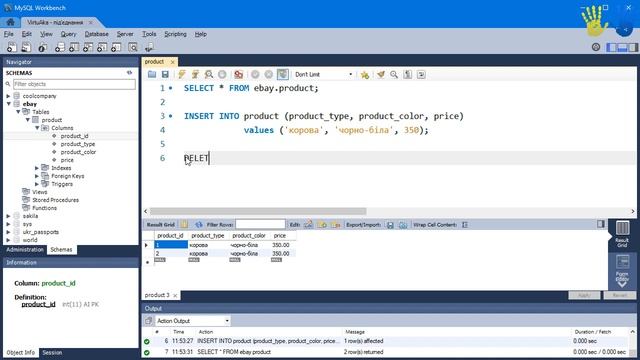This screenshot has width=640, height=360.
Task: Save the script with the floppy icon
Action: point(165,74)
